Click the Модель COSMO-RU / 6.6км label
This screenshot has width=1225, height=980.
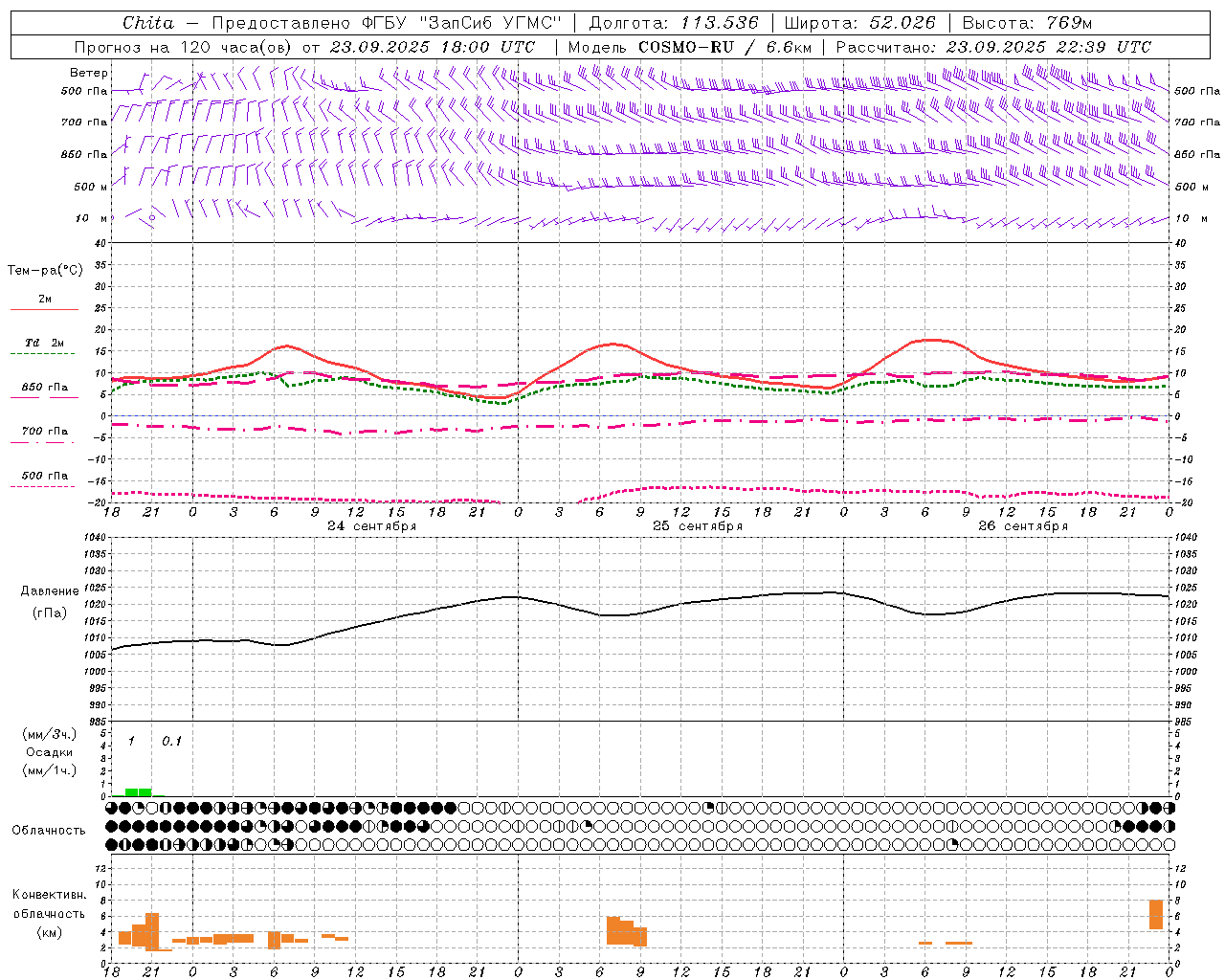point(689,47)
